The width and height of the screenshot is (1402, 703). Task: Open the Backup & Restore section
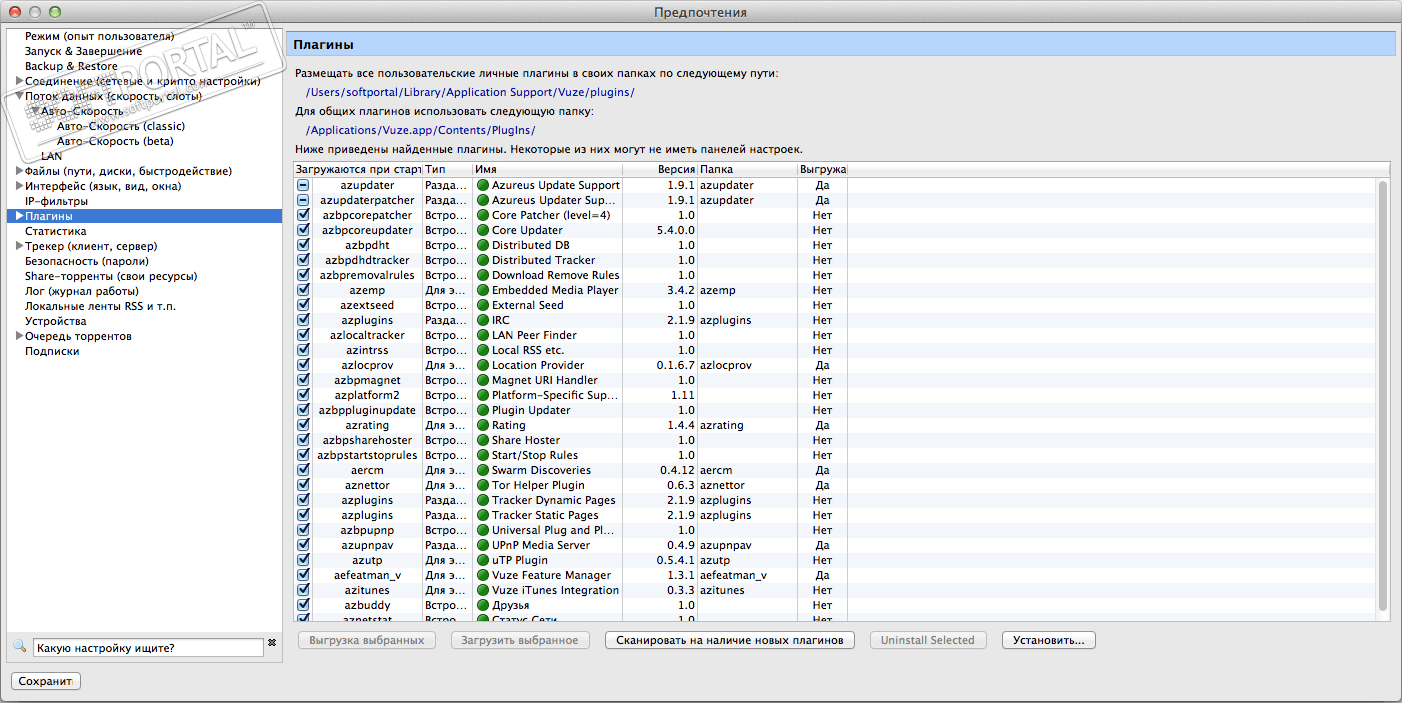tap(71, 66)
